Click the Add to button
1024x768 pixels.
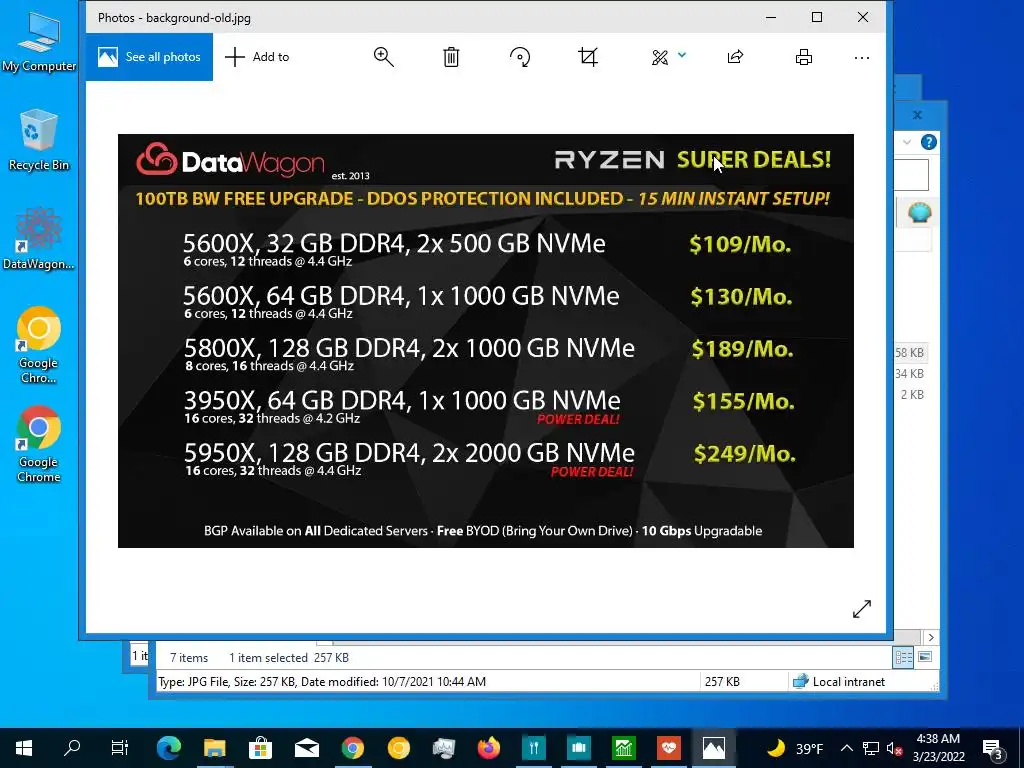(257, 57)
